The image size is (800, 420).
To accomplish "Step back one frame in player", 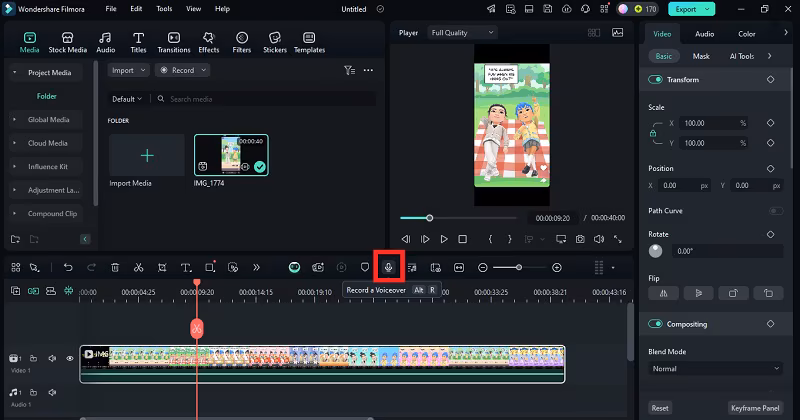I will tap(406, 239).
